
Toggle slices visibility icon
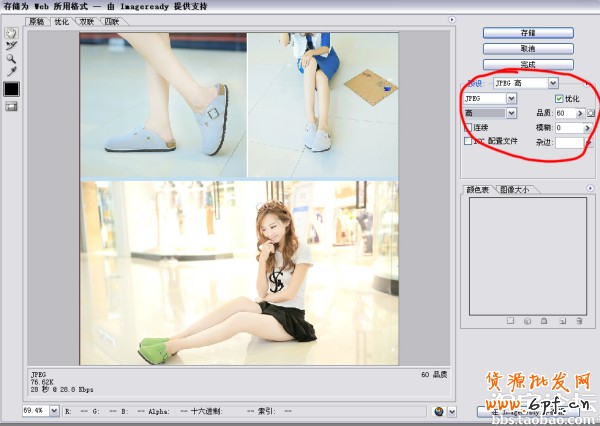pyautogui.click(x=12, y=107)
